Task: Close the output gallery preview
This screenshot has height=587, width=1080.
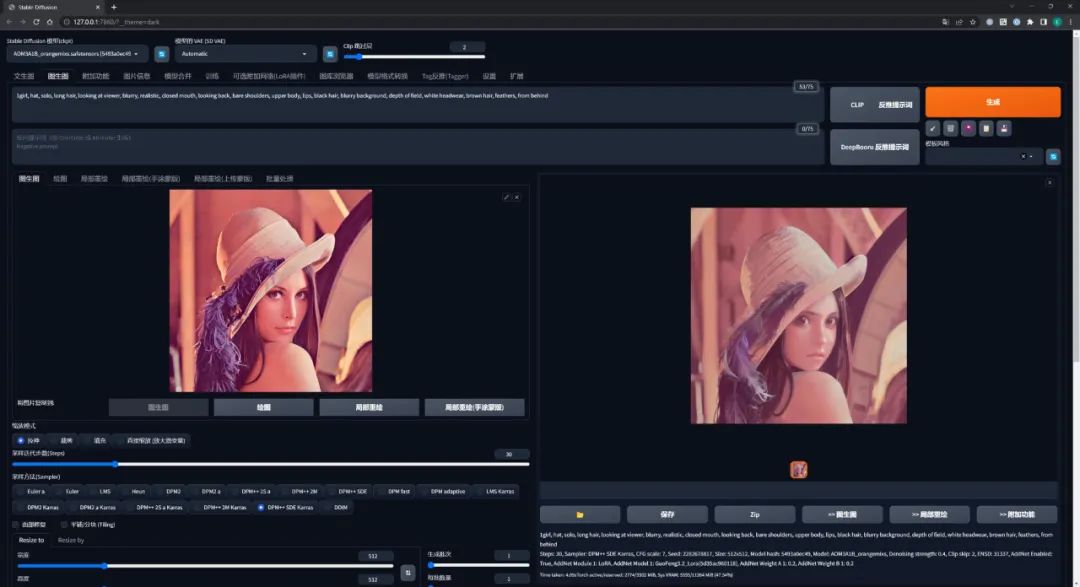Action: coord(1049,183)
